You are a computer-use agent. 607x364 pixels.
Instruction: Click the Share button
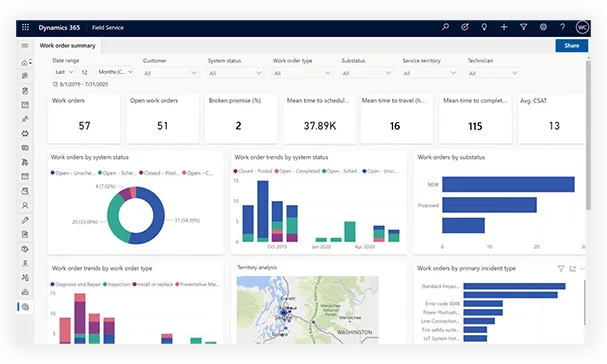[x=571, y=46]
